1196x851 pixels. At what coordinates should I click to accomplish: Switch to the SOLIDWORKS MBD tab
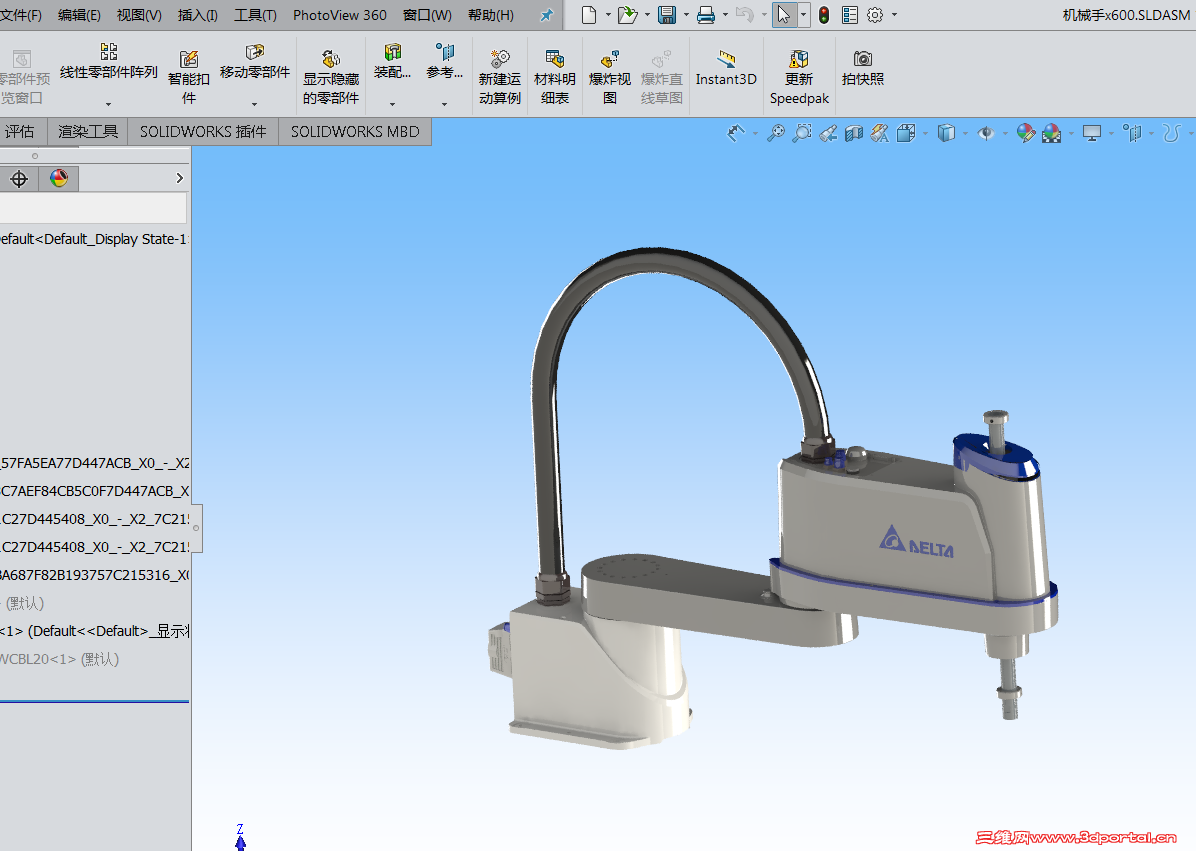tap(355, 132)
